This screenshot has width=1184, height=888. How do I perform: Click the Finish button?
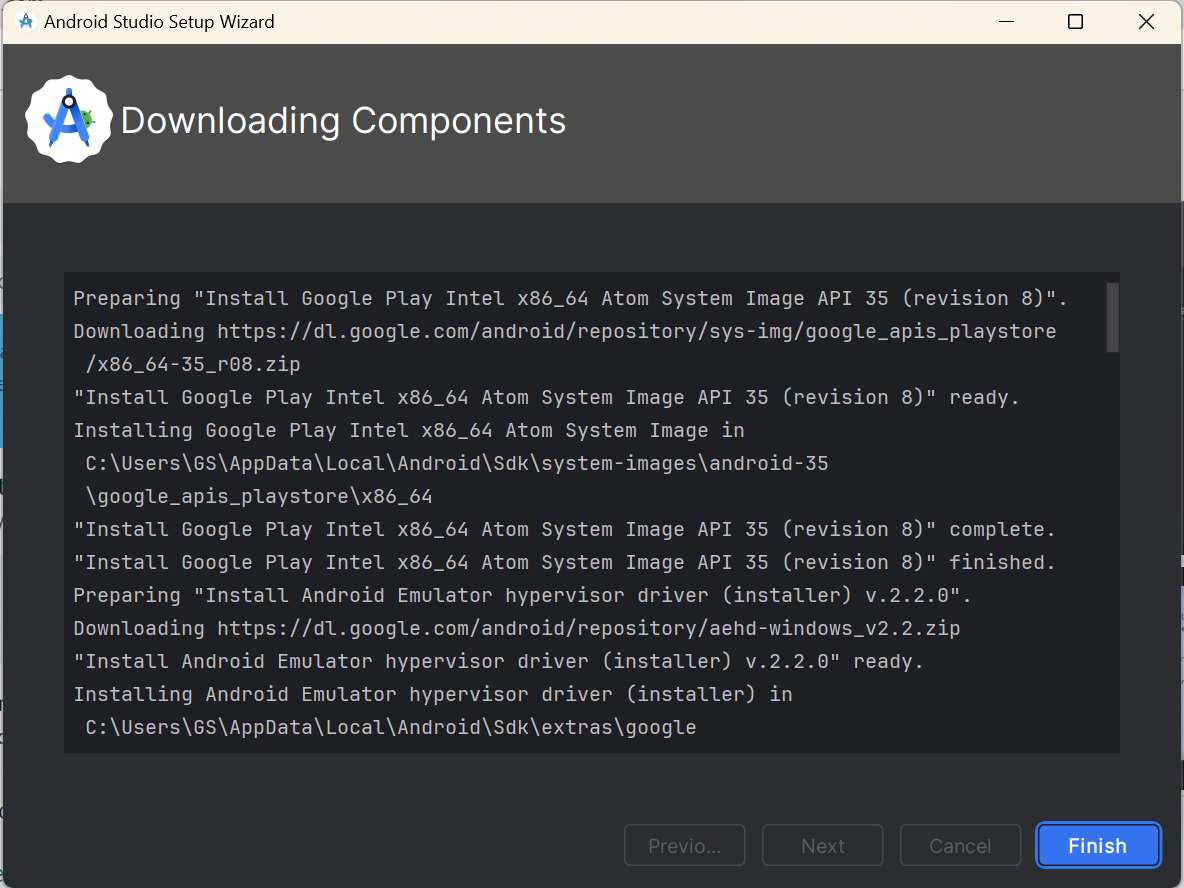tap(1098, 845)
